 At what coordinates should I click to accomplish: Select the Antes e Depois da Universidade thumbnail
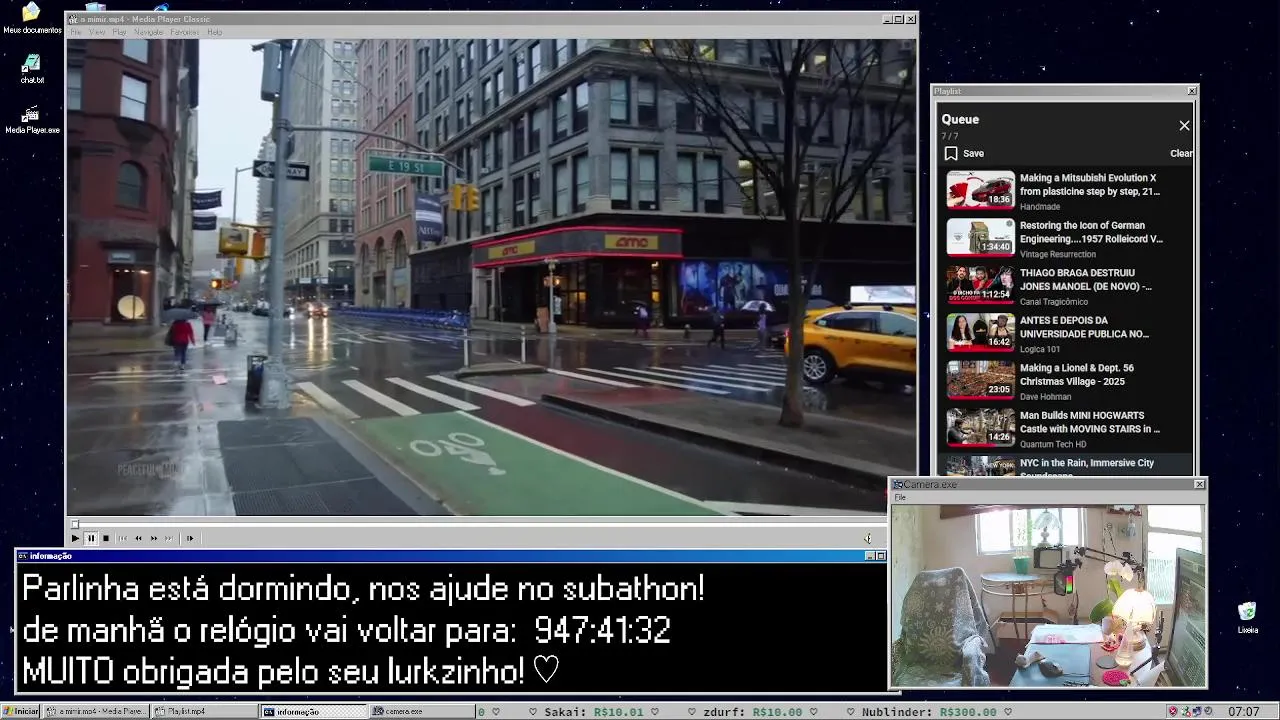[980, 332]
